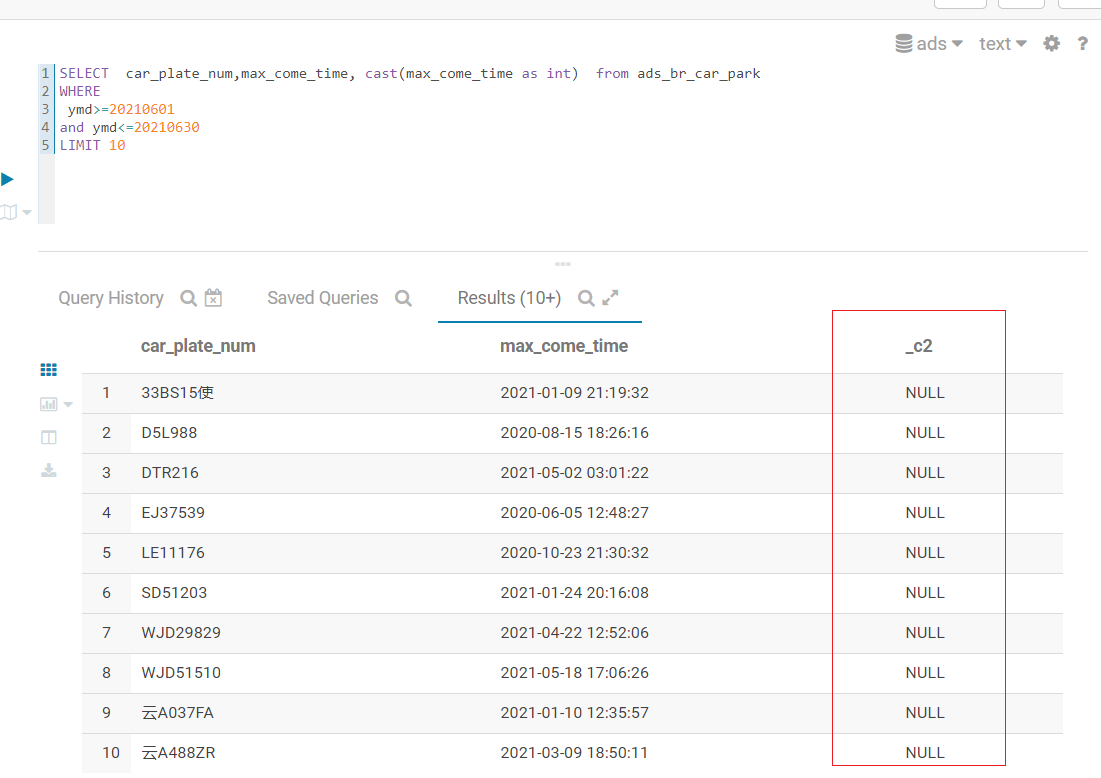Image resolution: width=1101 pixels, height=778 pixels.
Task: Place cursor on SELECT line of editor
Action: (410, 74)
